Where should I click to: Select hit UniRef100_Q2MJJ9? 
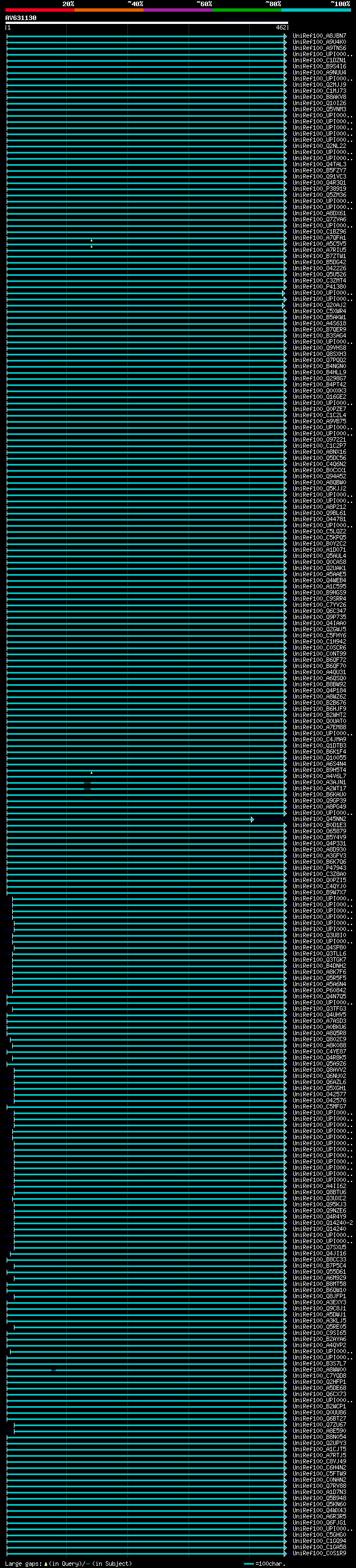point(319,85)
